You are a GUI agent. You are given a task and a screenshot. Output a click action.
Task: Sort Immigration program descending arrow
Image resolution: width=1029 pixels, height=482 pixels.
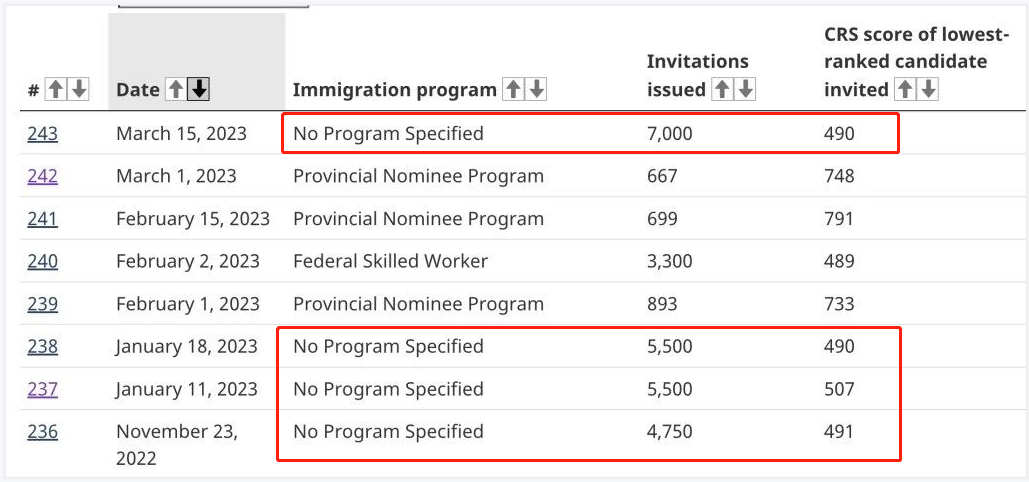536,89
